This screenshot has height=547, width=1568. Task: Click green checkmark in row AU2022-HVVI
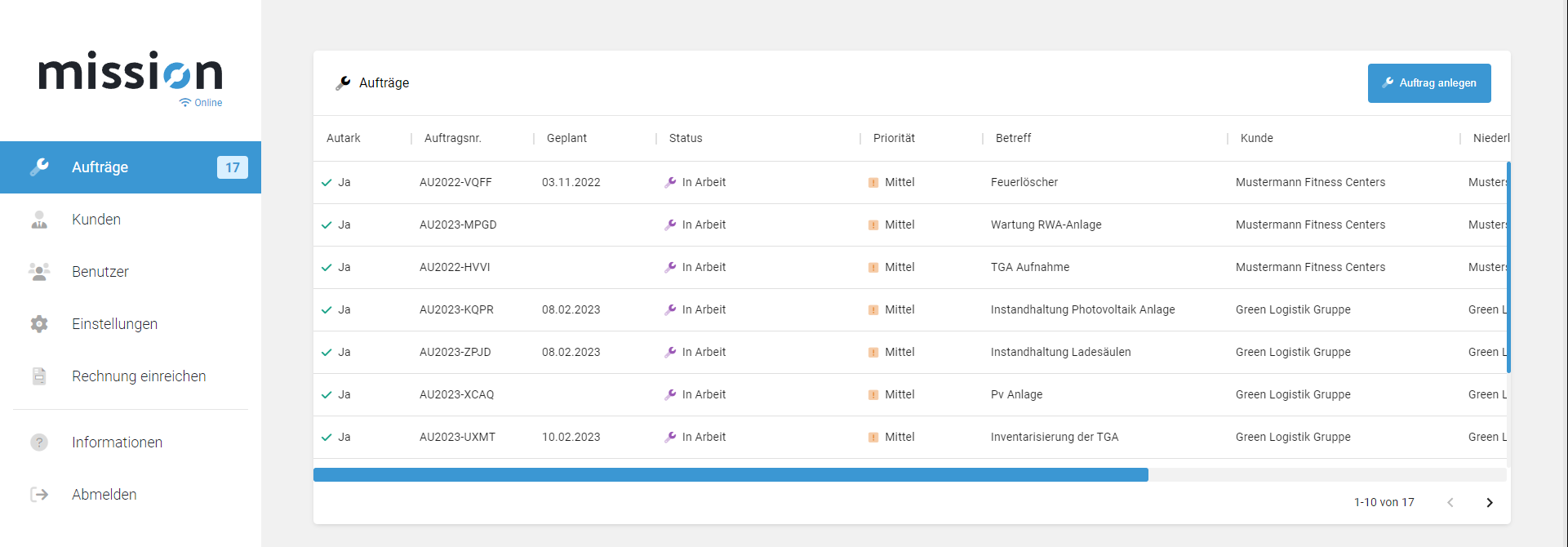(x=326, y=268)
